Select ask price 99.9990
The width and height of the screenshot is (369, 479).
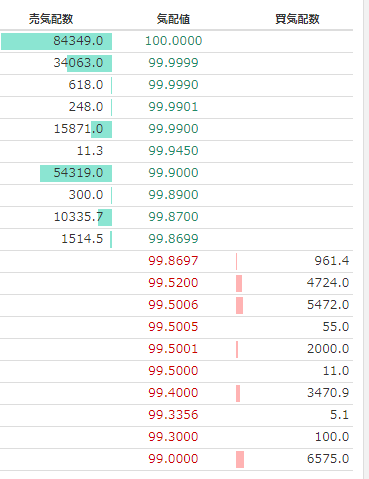174,85
